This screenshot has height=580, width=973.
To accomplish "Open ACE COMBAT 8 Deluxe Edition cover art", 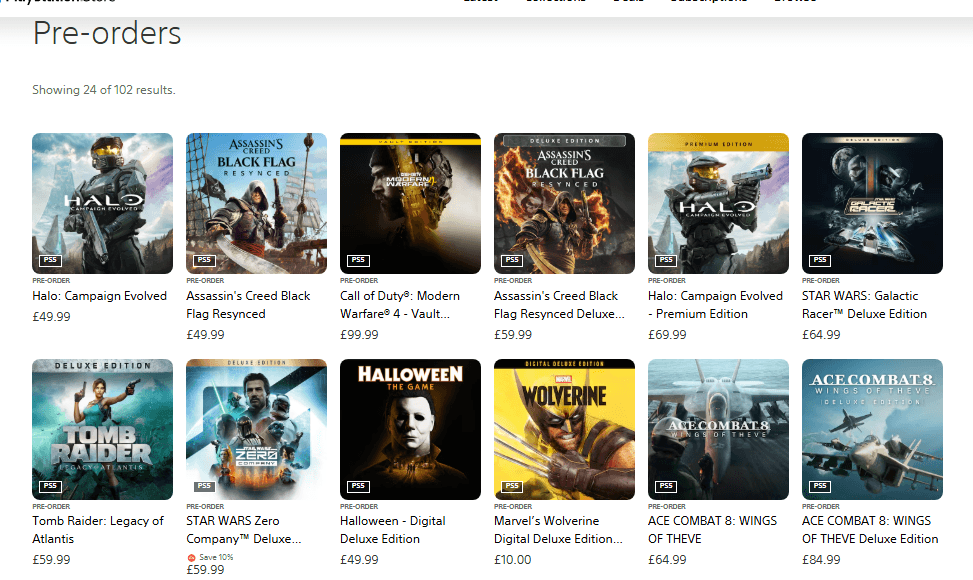I will click(872, 429).
